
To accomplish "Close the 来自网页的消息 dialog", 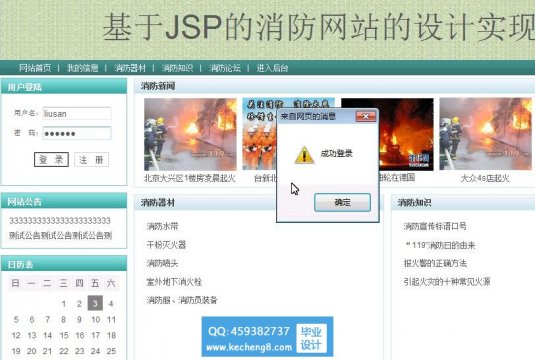I will [x=366, y=116].
